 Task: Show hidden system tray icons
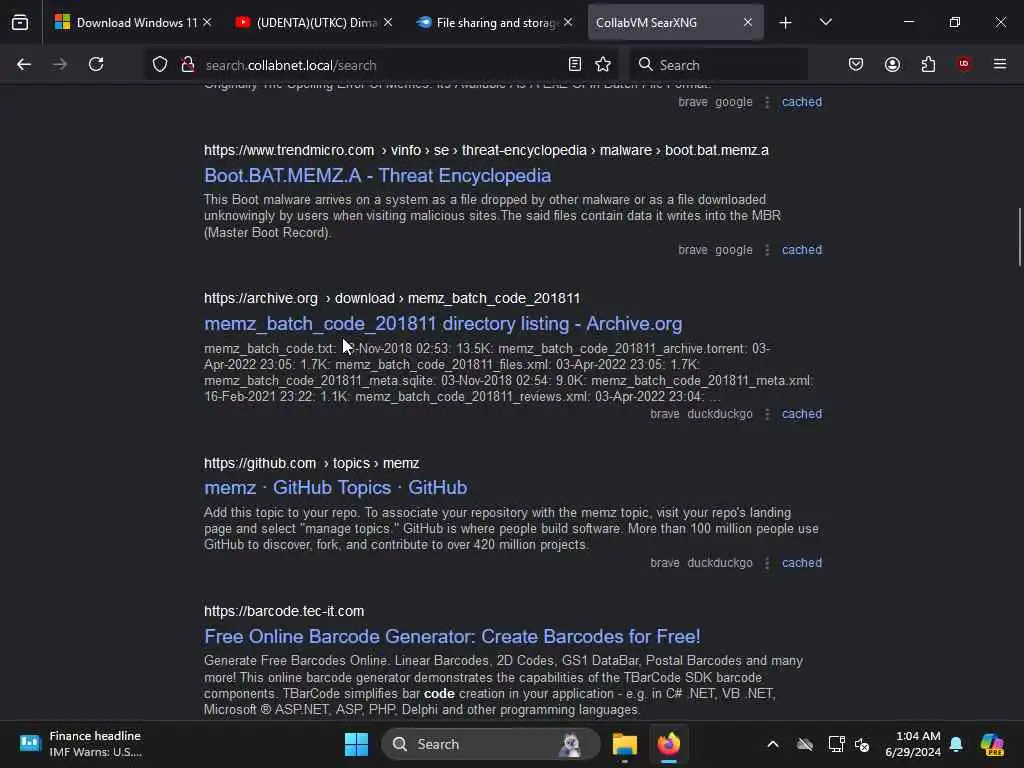[x=773, y=744]
